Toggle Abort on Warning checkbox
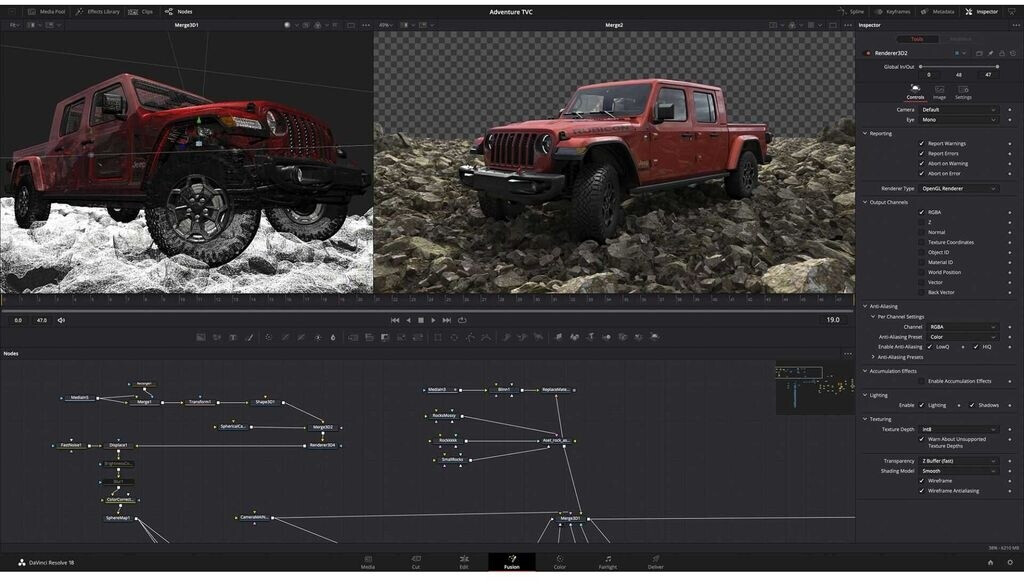The height and width of the screenshot is (584, 1024). 921,164
